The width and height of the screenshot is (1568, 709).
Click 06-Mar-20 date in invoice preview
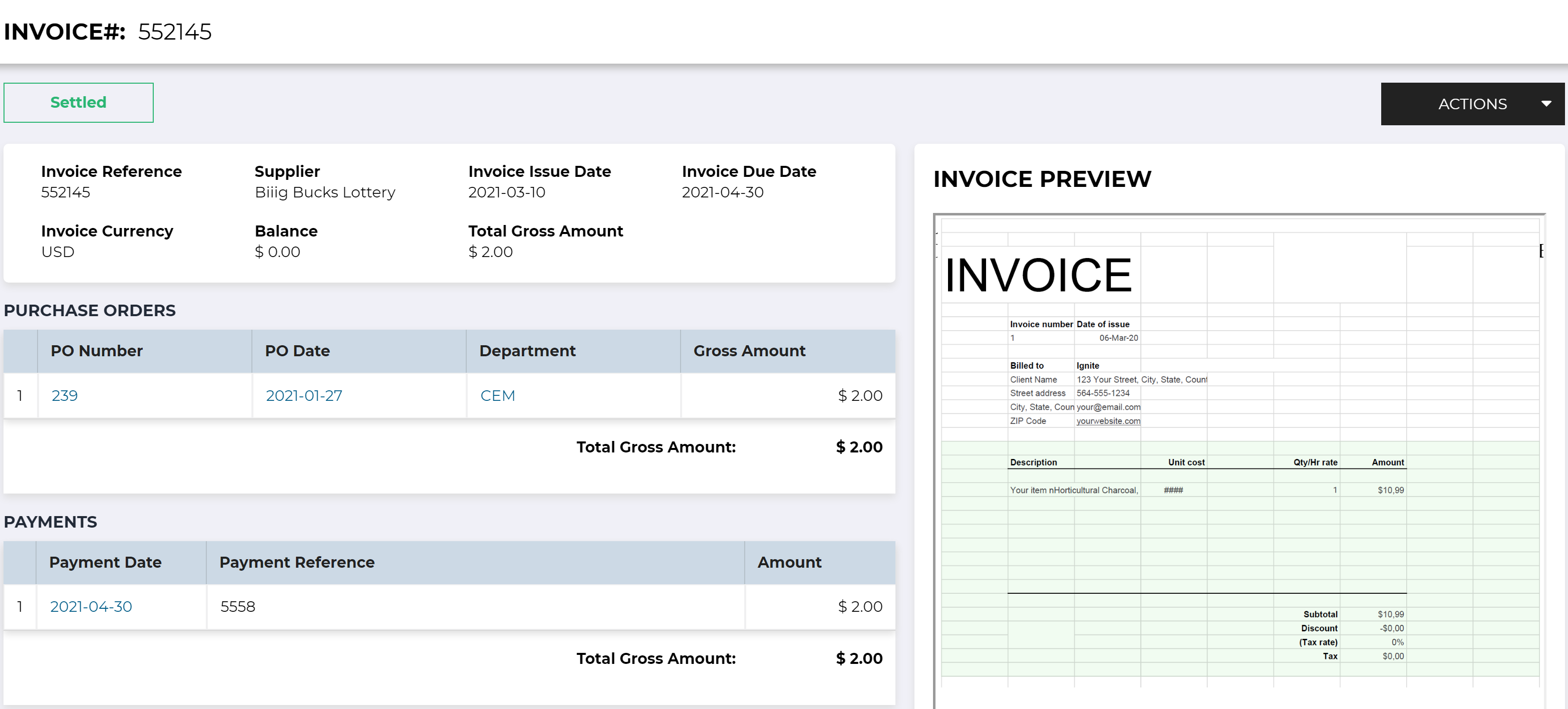pyautogui.click(x=1118, y=338)
